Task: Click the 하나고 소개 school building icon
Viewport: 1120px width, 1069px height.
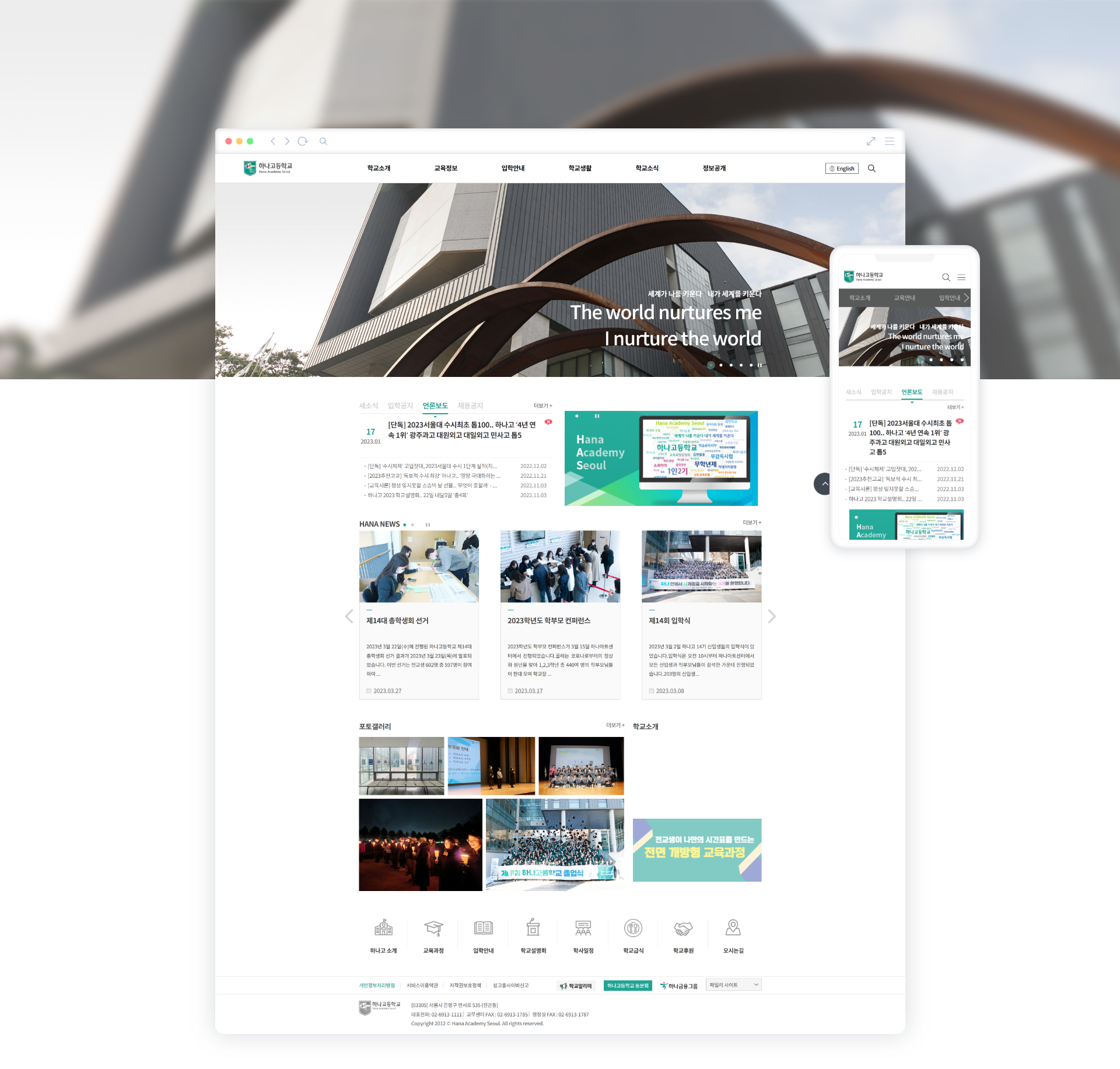Action: click(x=383, y=928)
